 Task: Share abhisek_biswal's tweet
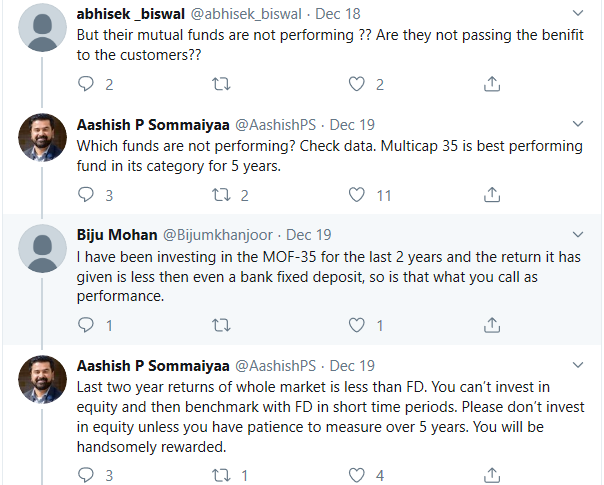(492, 84)
